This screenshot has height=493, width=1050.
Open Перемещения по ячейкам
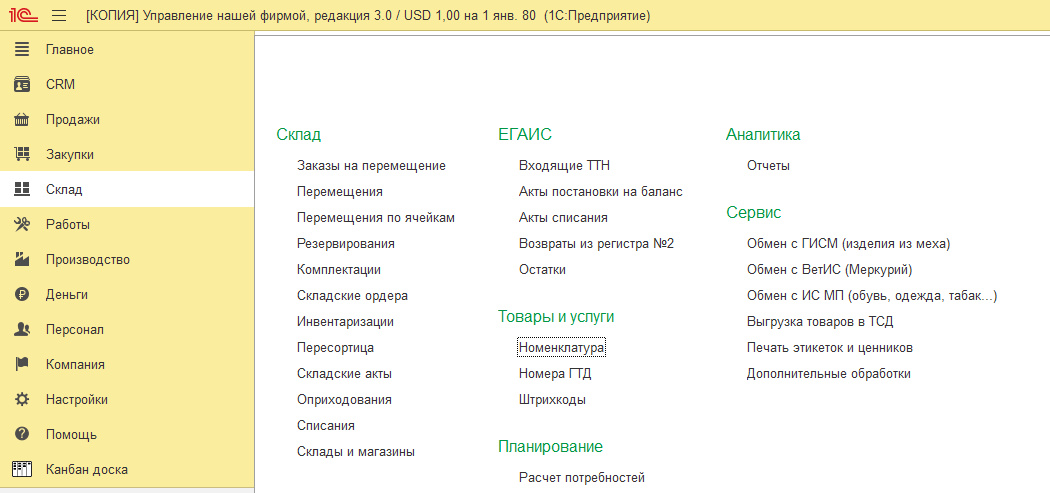click(x=376, y=218)
